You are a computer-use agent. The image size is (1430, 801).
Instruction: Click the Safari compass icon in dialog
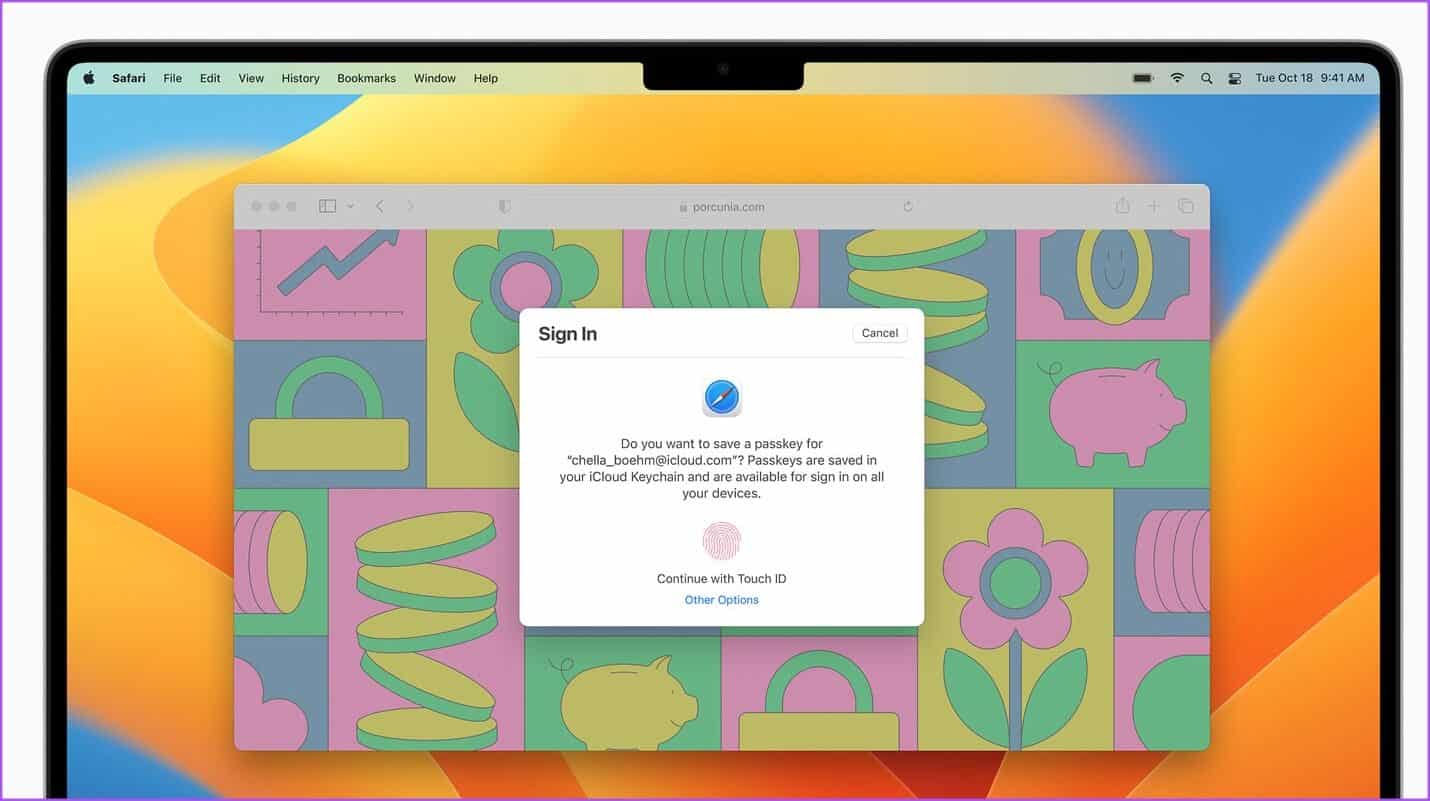point(722,398)
